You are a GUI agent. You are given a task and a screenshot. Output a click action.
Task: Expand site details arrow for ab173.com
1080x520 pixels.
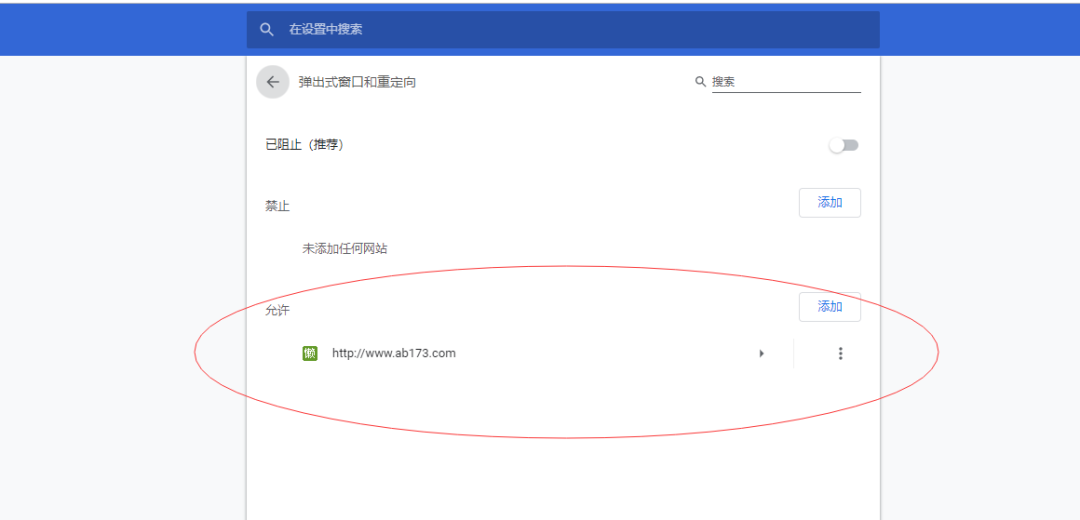coord(762,353)
